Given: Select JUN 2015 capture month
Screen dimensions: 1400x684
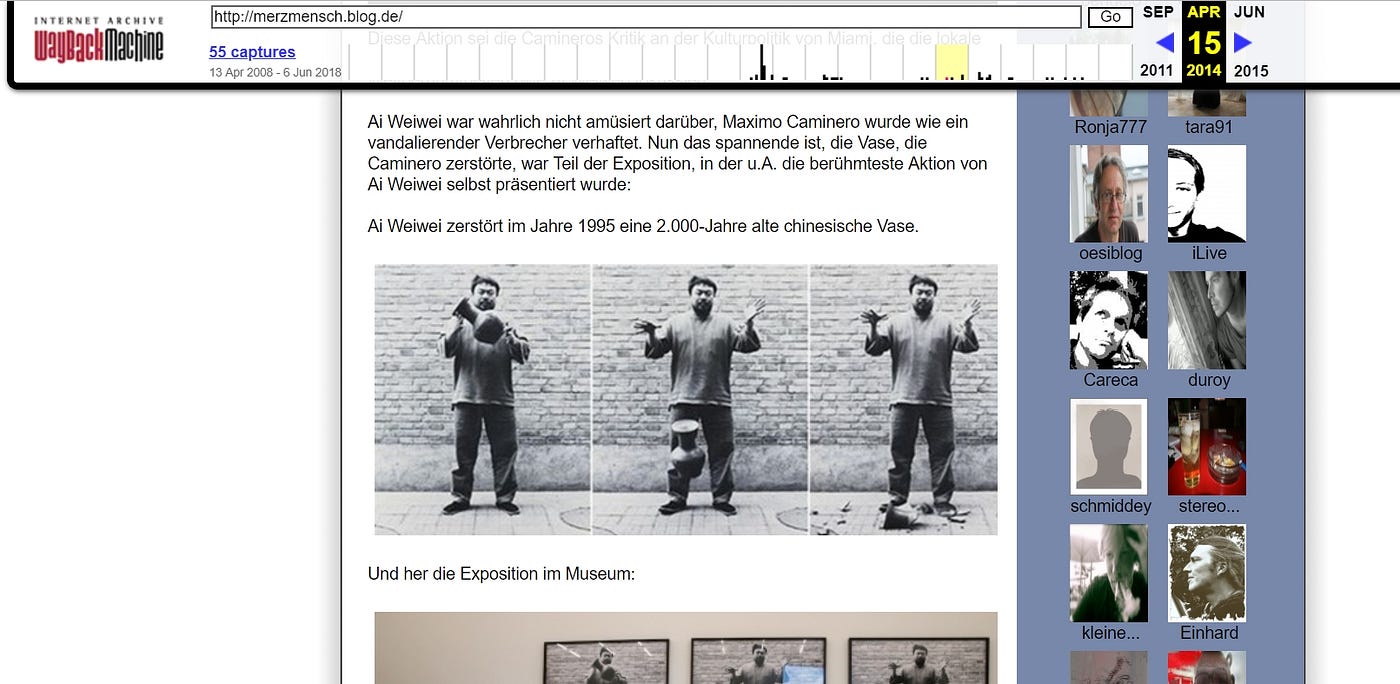Looking at the screenshot, I should point(1250,41).
